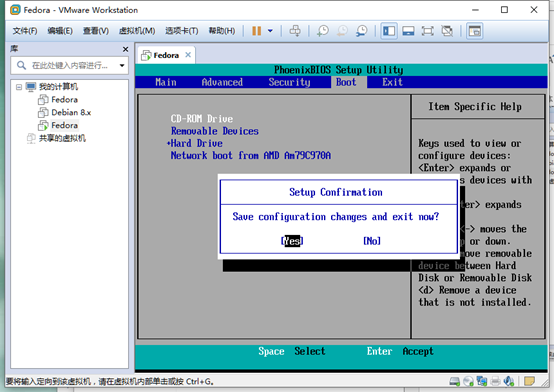
Task: Collapse the 我的计算机 tree node
Action: tap(19, 87)
